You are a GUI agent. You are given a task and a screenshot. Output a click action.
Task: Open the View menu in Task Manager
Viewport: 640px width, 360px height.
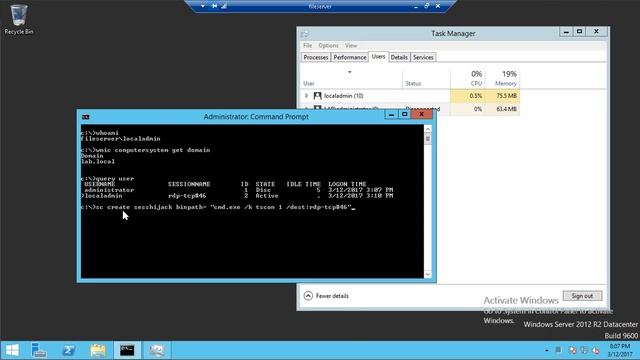click(351, 45)
